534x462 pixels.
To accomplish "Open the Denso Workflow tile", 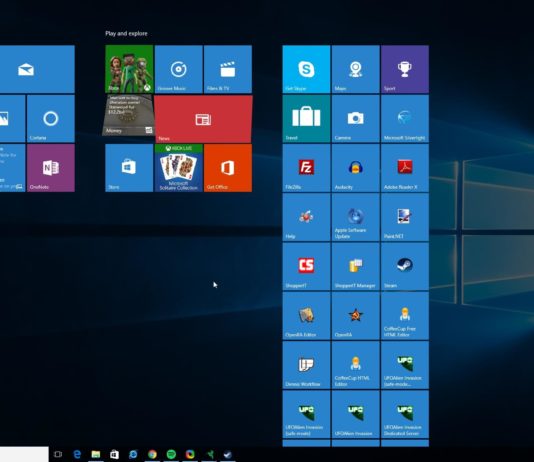I will click(x=306, y=365).
